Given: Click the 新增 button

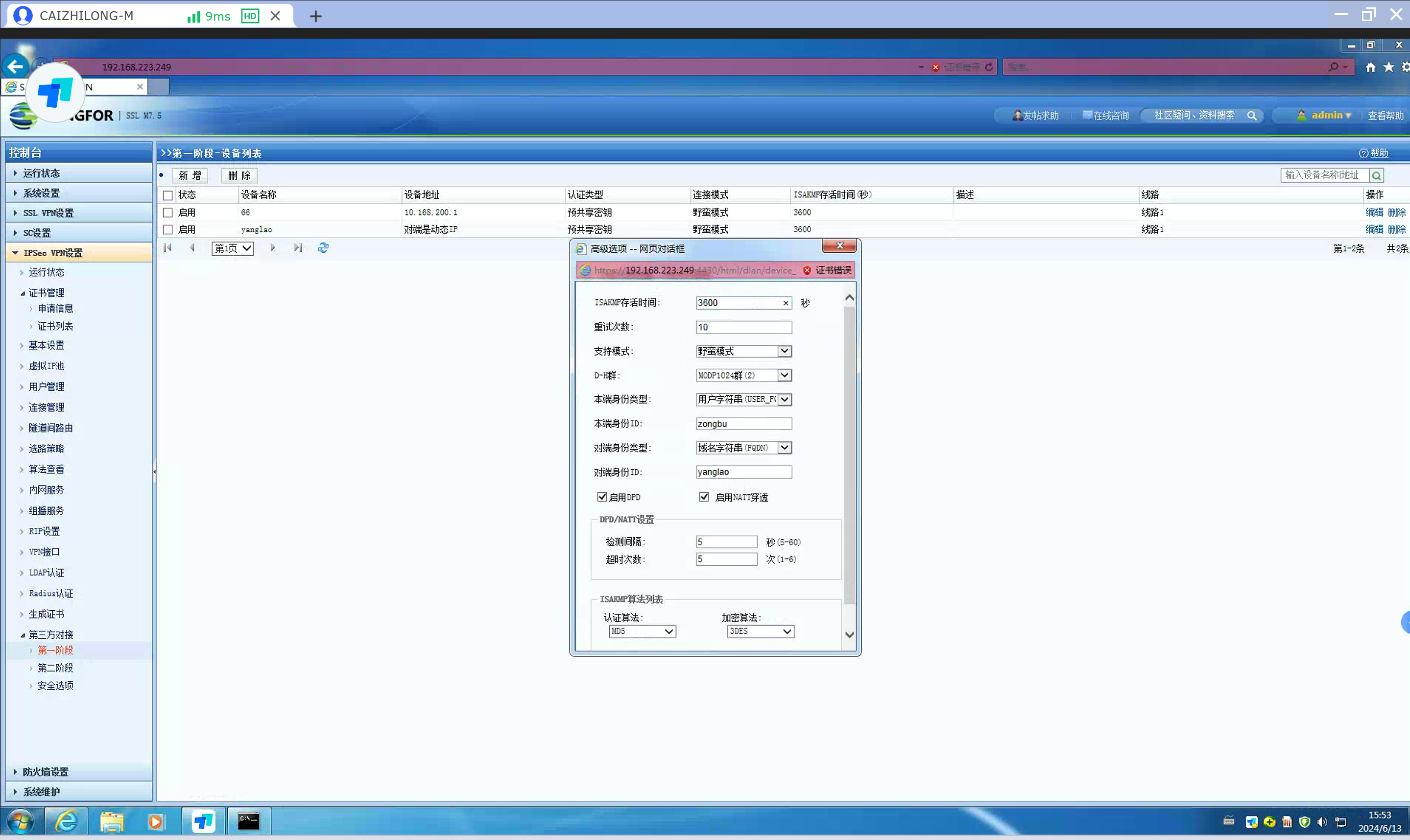Looking at the screenshot, I should tap(190, 175).
